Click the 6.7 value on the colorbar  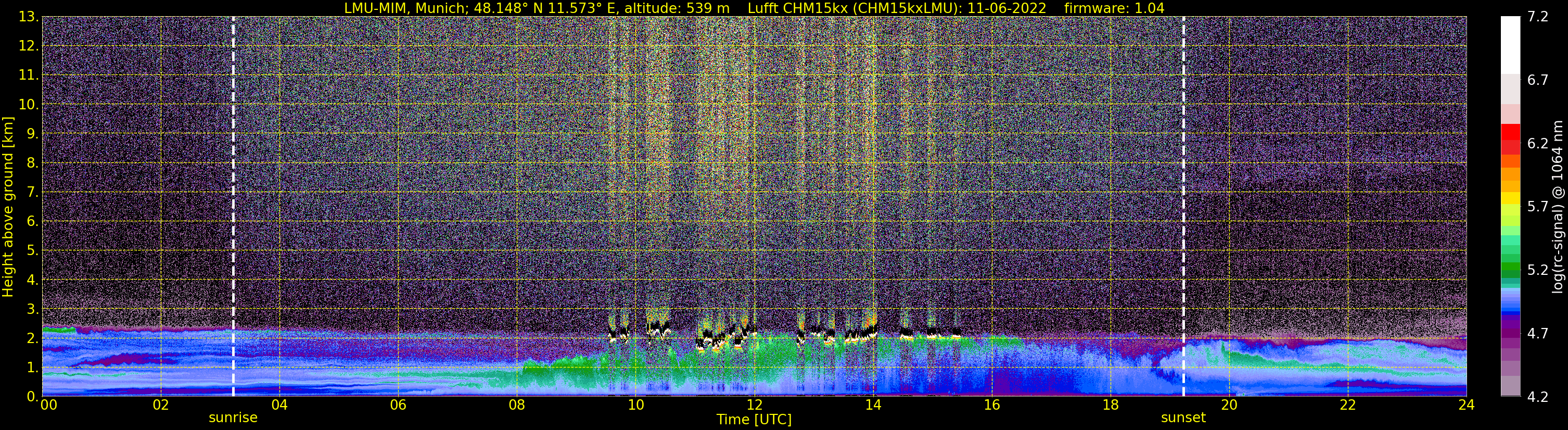point(1538,80)
